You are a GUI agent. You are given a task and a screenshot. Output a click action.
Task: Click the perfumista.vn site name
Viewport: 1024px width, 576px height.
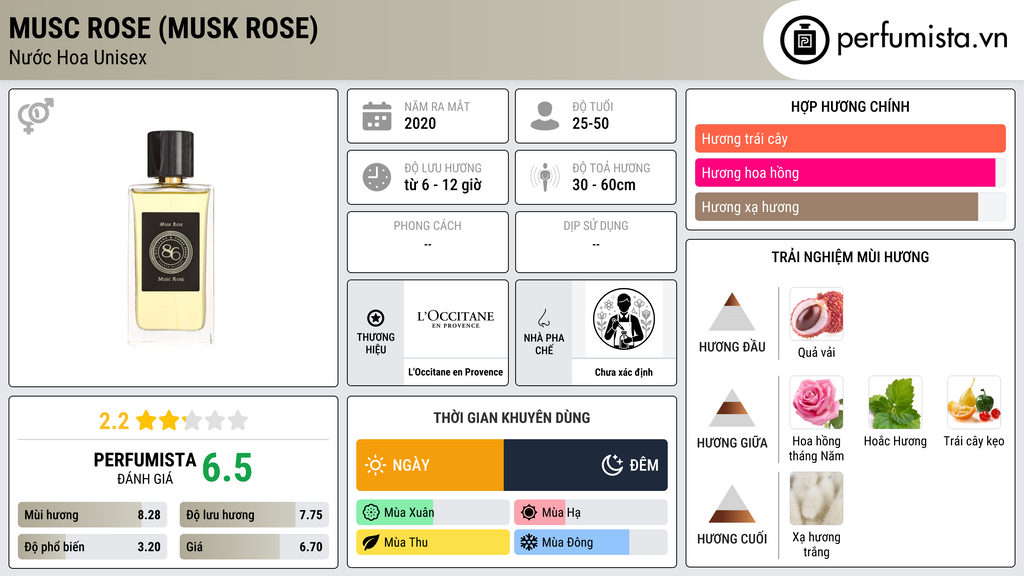(x=922, y=38)
